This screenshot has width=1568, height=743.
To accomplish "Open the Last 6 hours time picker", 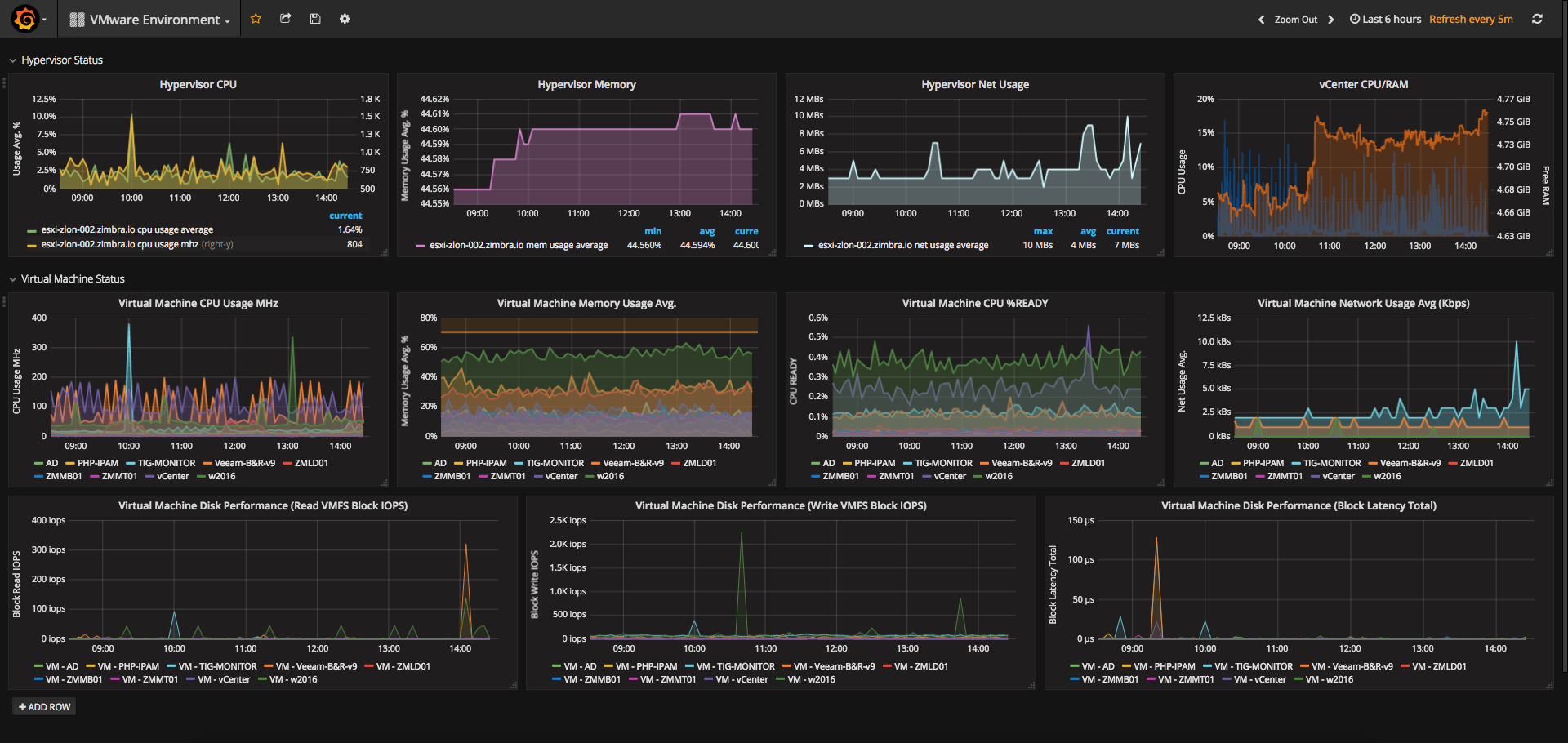I will click(1385, 19).
